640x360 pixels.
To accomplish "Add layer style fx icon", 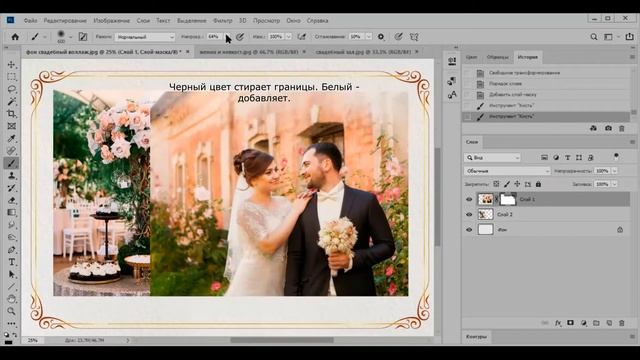I will [558, 323].
